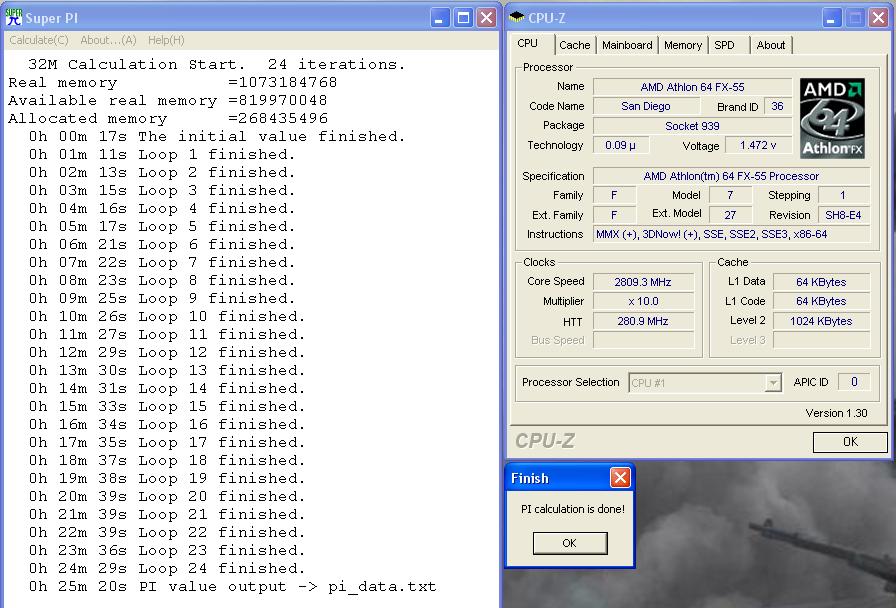This screenshot has width=896, height=608.
Task: Click the Loop 24 finished line
Action: [167, 569]
